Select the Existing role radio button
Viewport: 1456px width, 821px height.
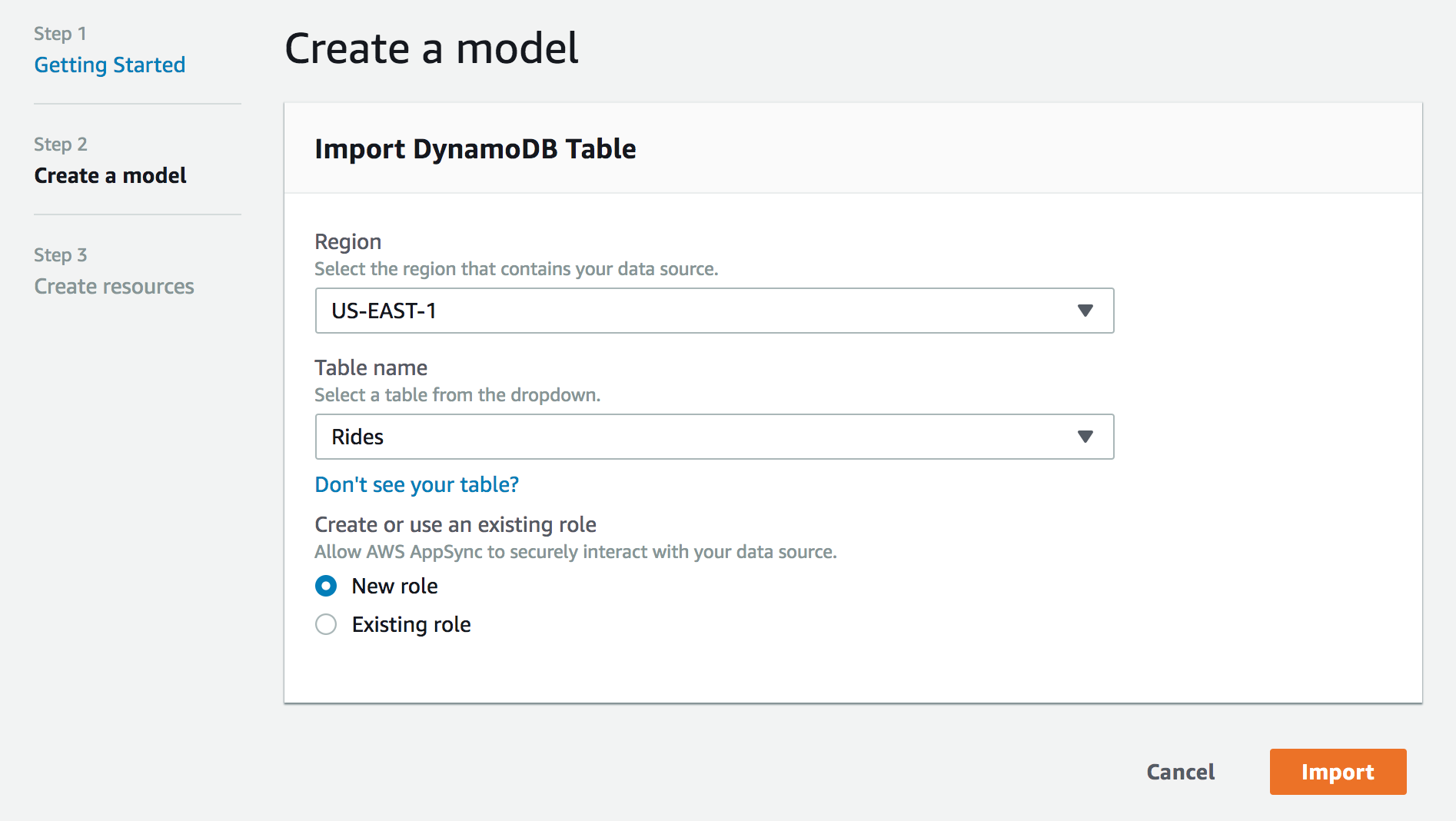tap(326, 624)
